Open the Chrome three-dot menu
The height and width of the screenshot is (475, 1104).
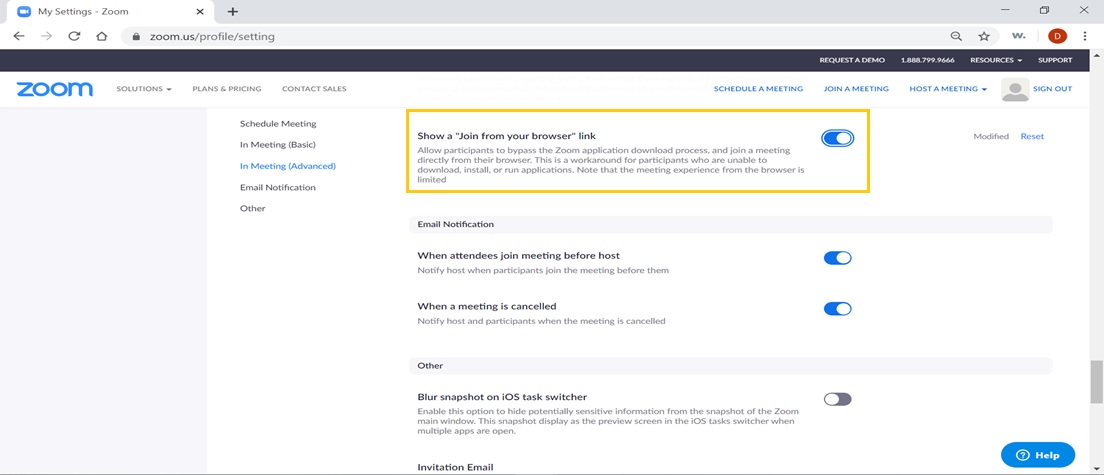1085,36
